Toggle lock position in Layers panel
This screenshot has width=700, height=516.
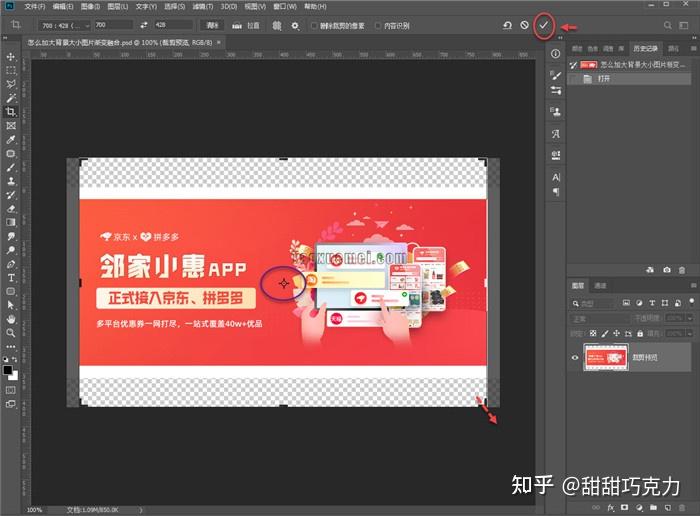[x=616, y=333]
